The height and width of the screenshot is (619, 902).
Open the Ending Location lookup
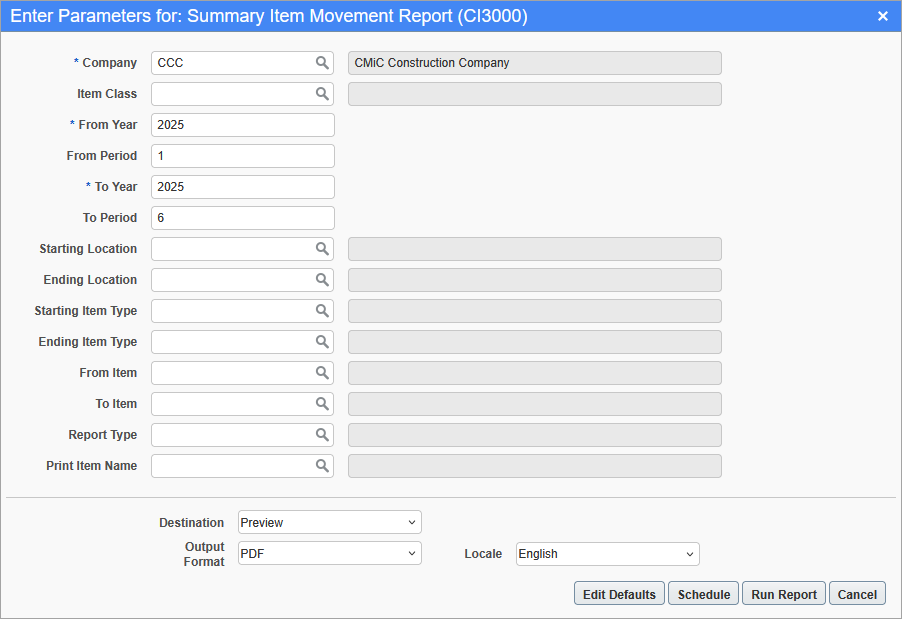[322, 279]
